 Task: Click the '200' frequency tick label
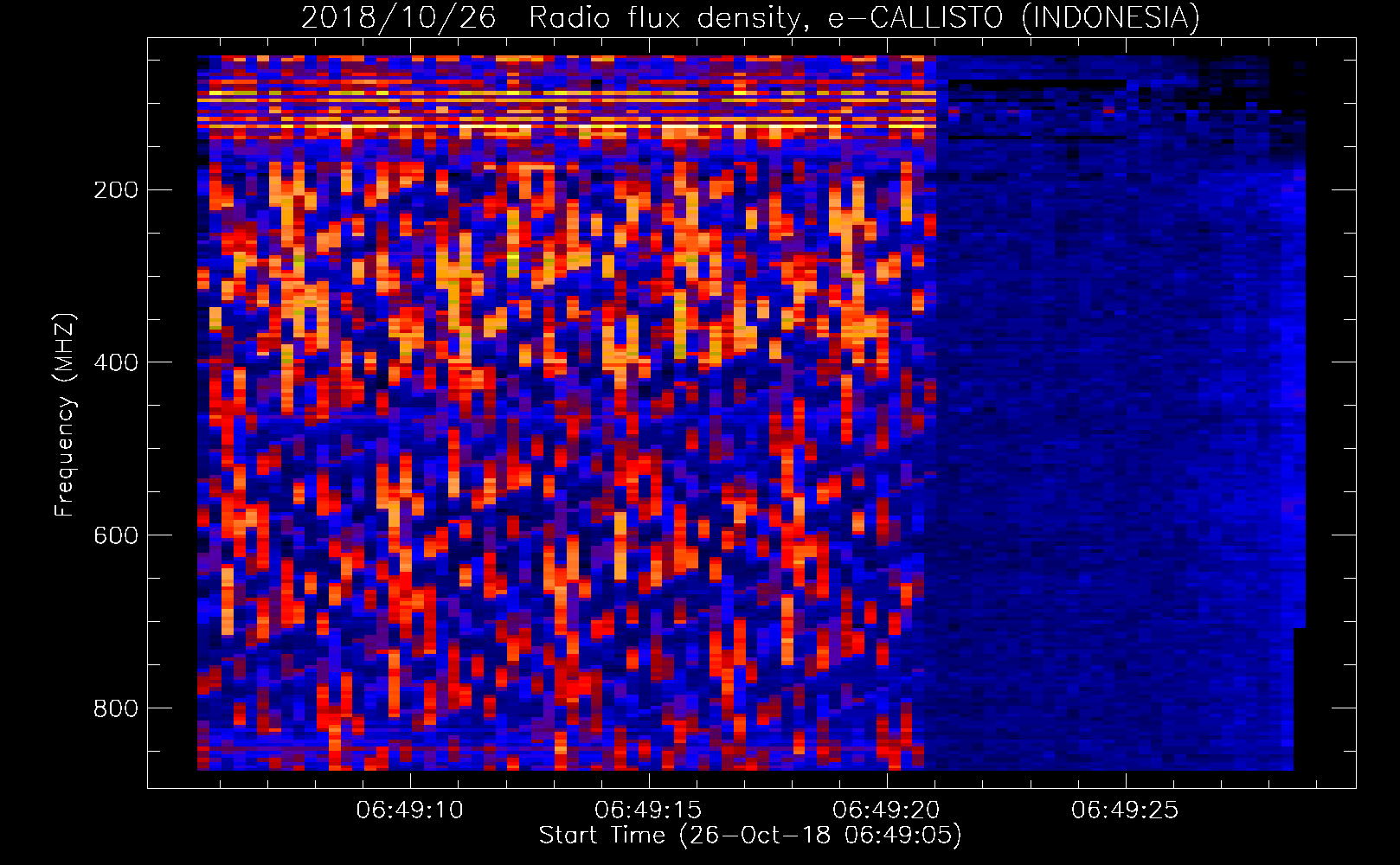tap(116, 190)
